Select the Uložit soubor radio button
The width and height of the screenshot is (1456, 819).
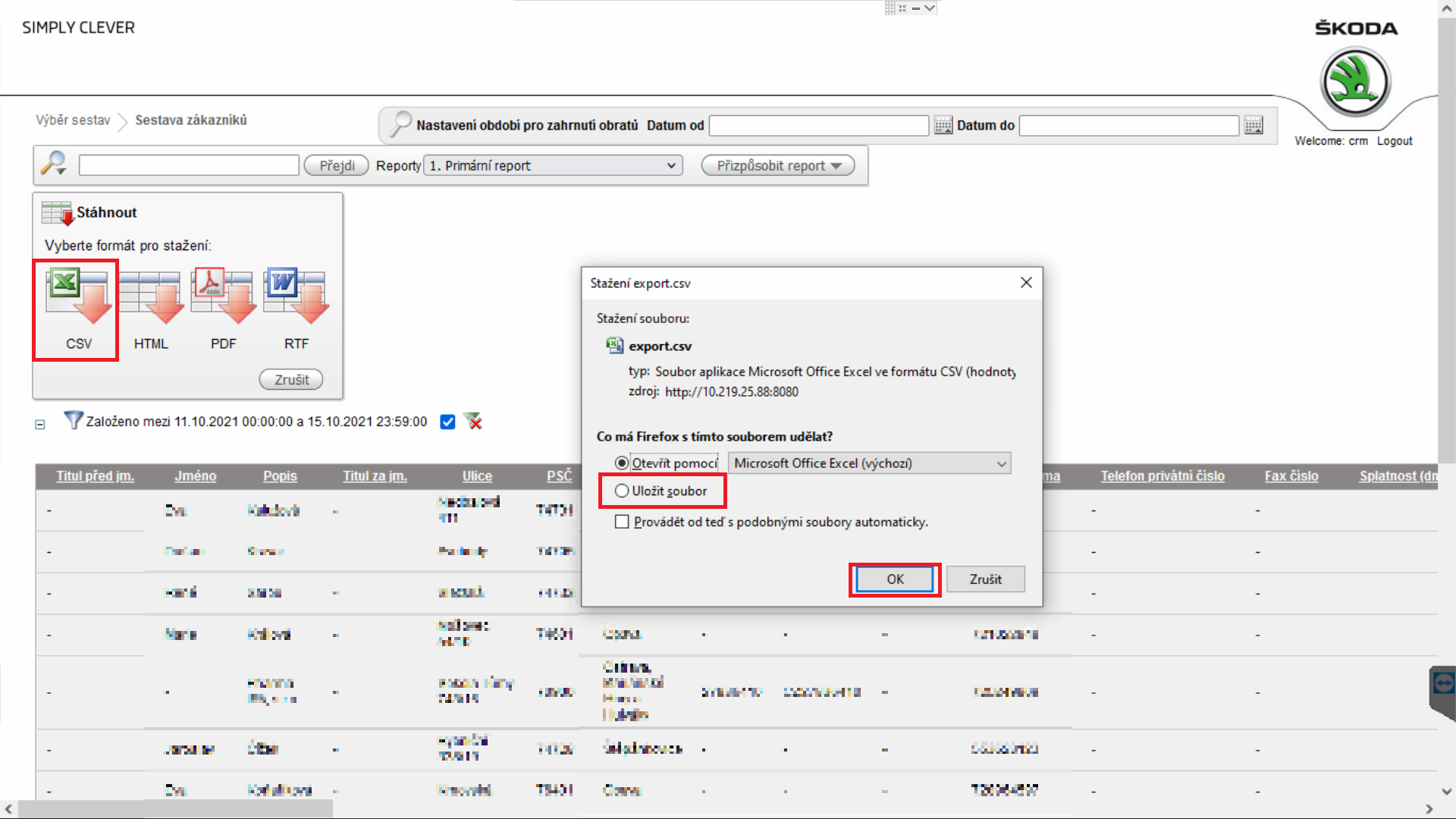pyautogui.click(x=622, y=491)
